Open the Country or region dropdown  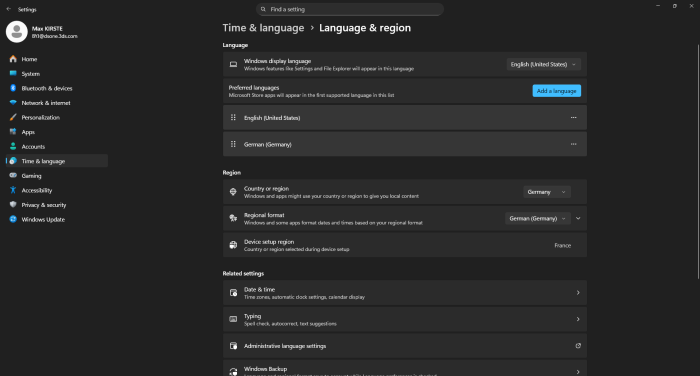[x=547, y=192]
